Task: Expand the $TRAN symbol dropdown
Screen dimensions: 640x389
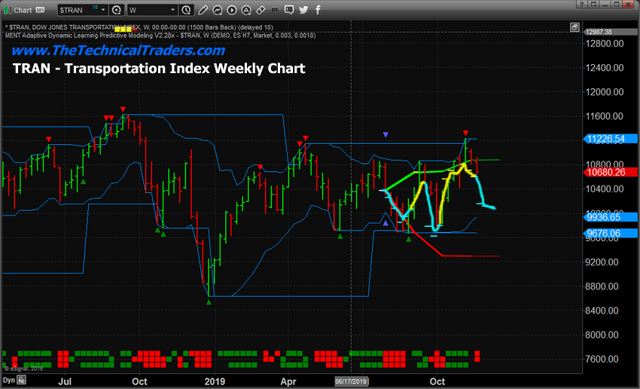Action: [103, 10]
